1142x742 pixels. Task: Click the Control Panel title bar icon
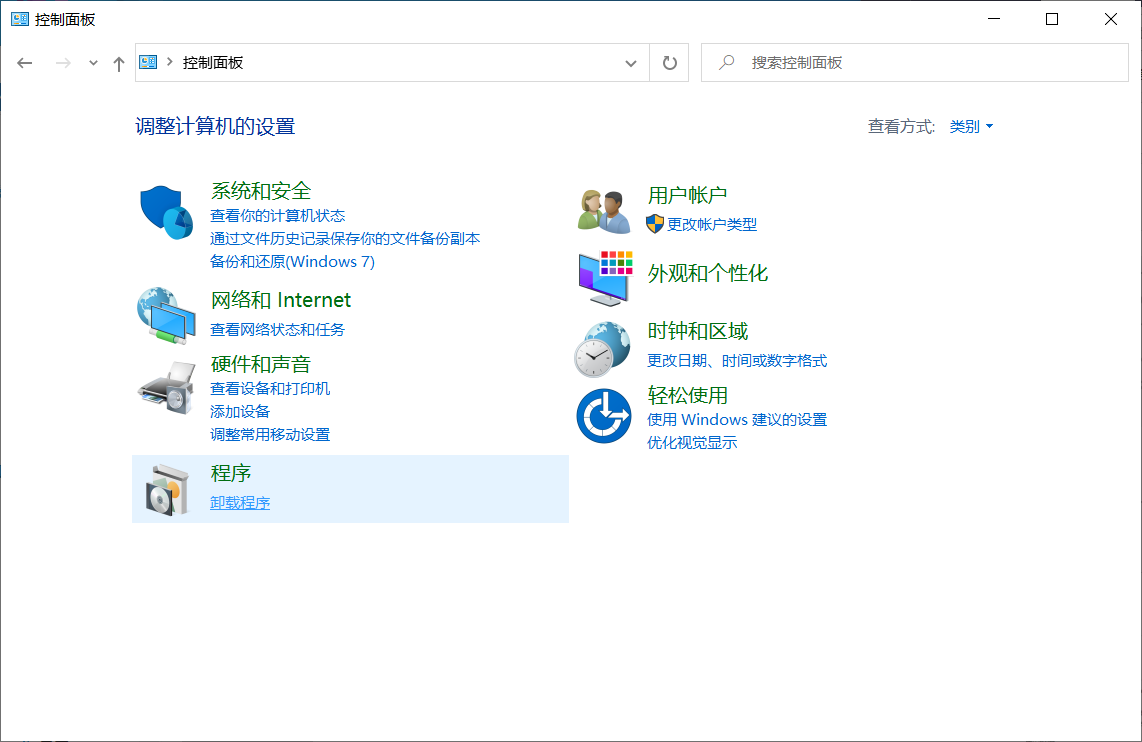(20, 19)
